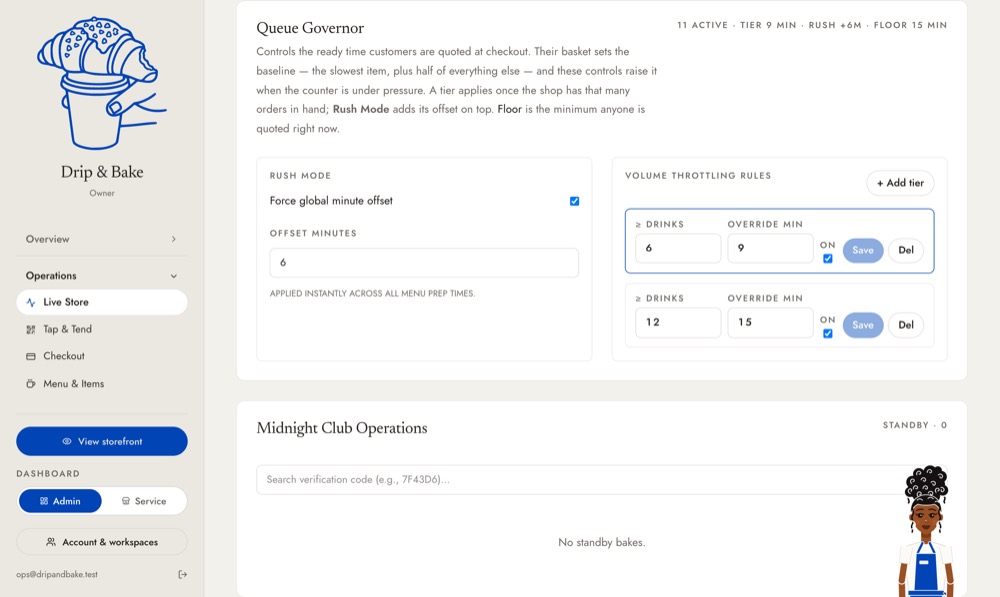Click the Volume Throttling Rules label
This screenshot has height=597, width=1000.
698,176
